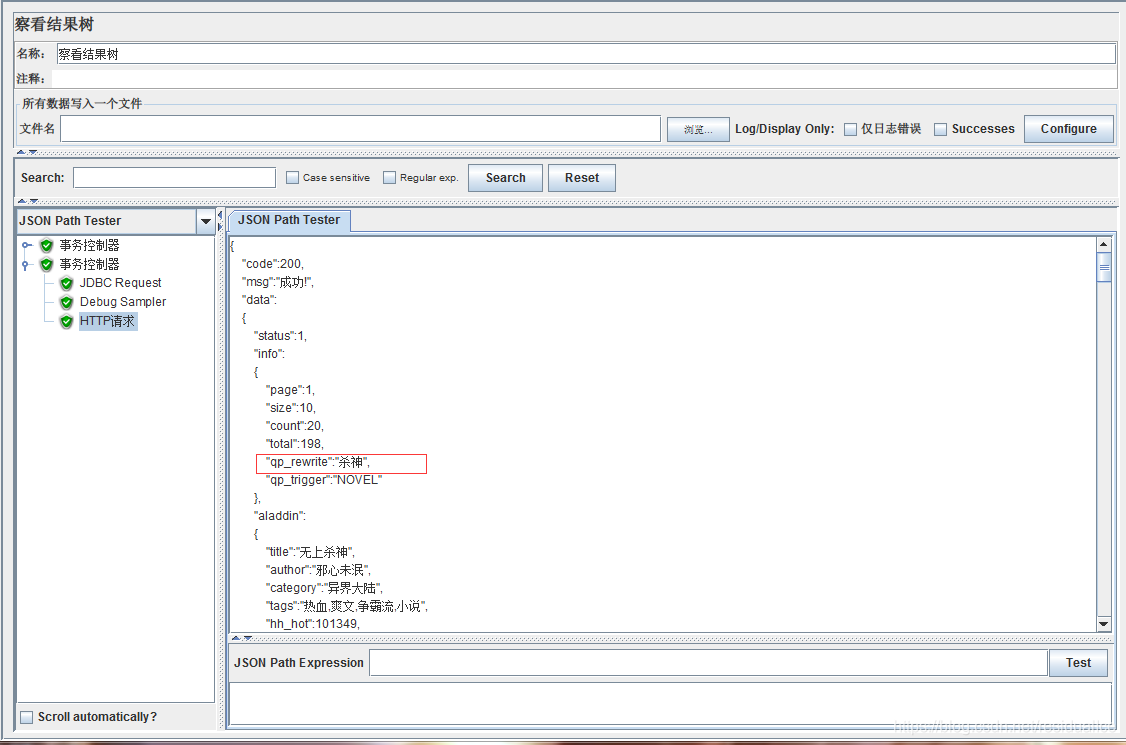Click the "status":1 line
This screenshot has width=1126, height=745.
click(280, 336)
